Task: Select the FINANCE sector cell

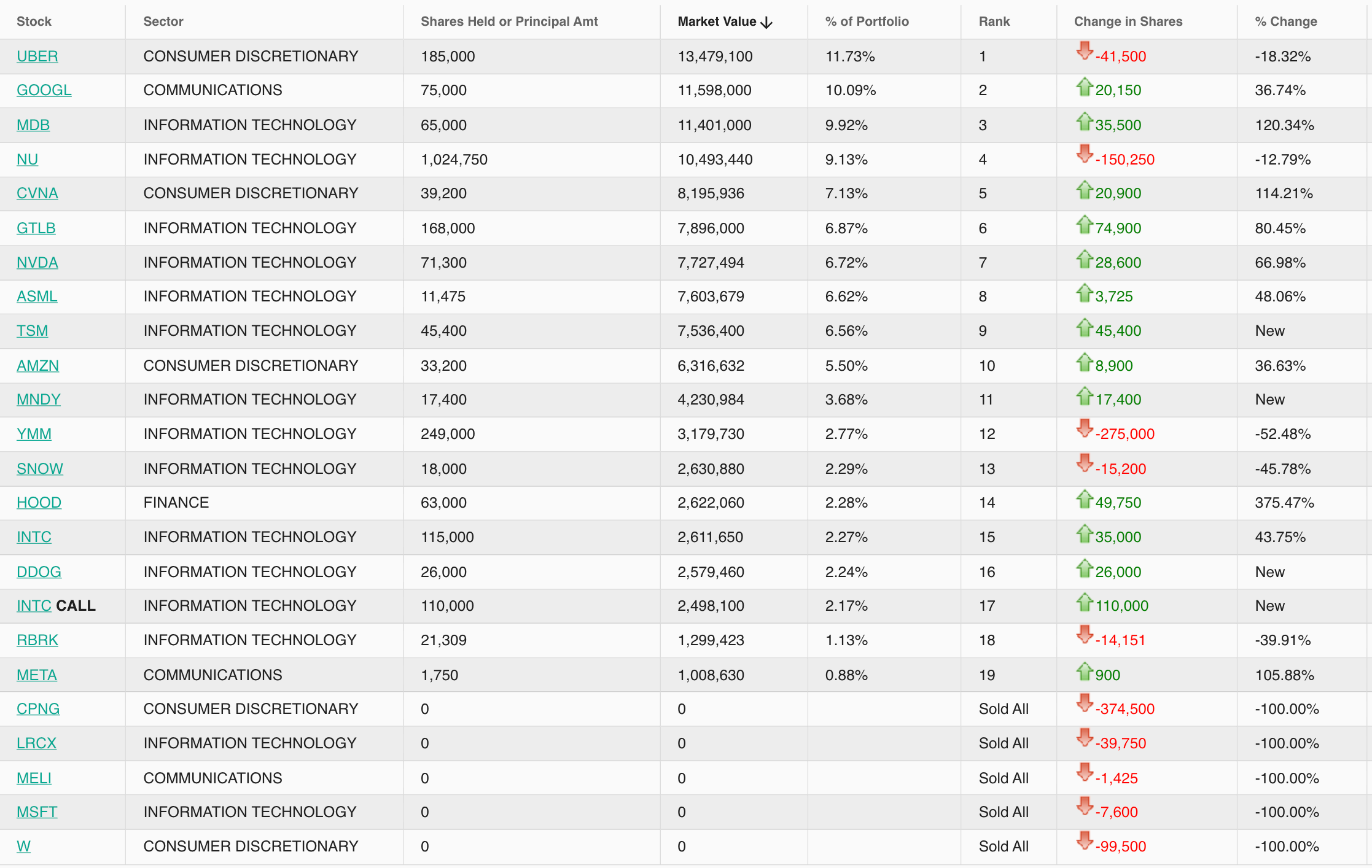Action: [x=264, y=503]
